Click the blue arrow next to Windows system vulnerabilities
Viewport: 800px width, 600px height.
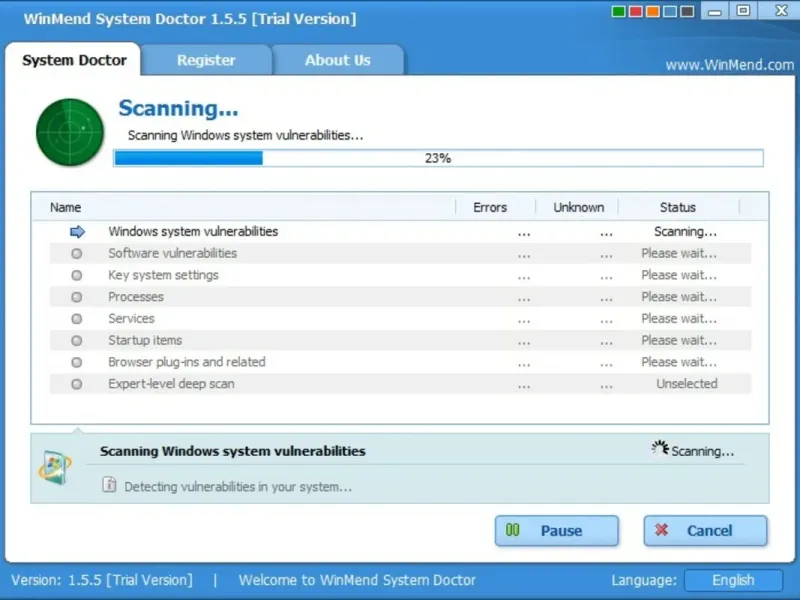[77, 232]
